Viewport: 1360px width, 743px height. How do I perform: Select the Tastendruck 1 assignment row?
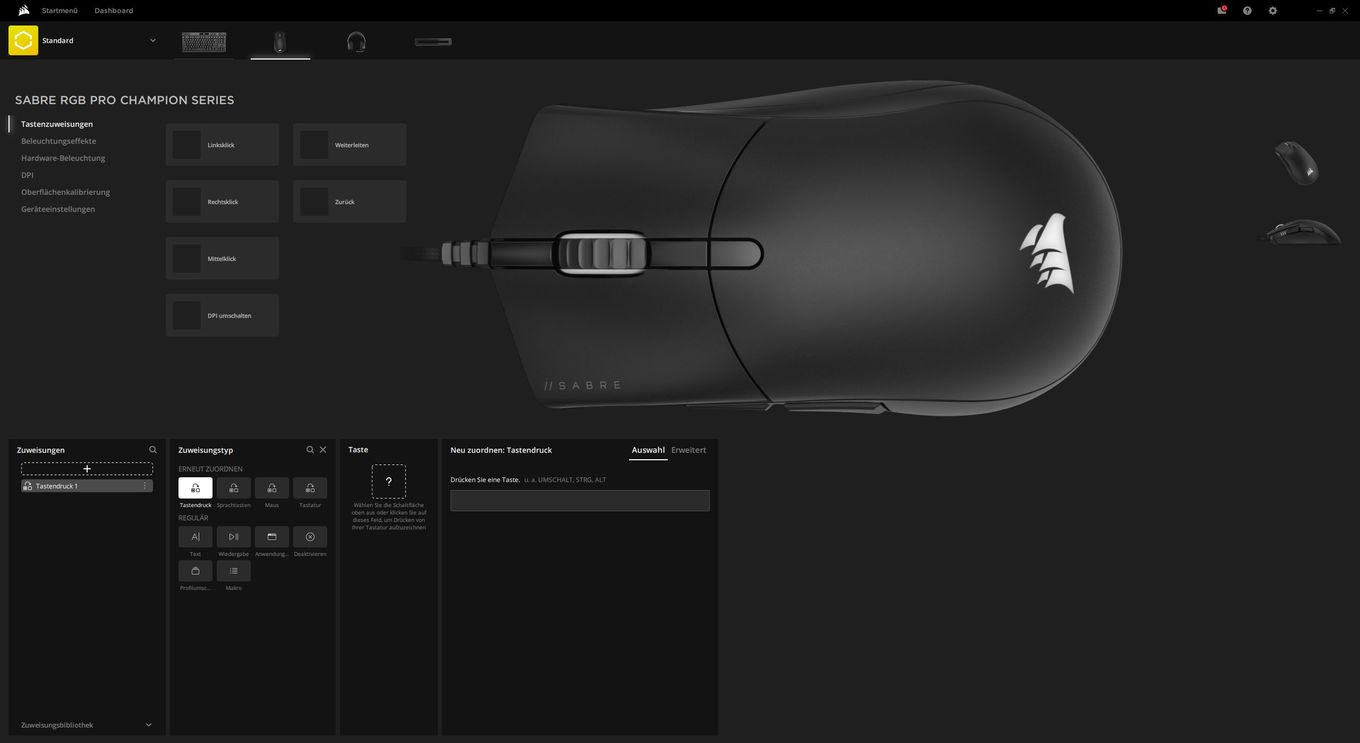87,486
